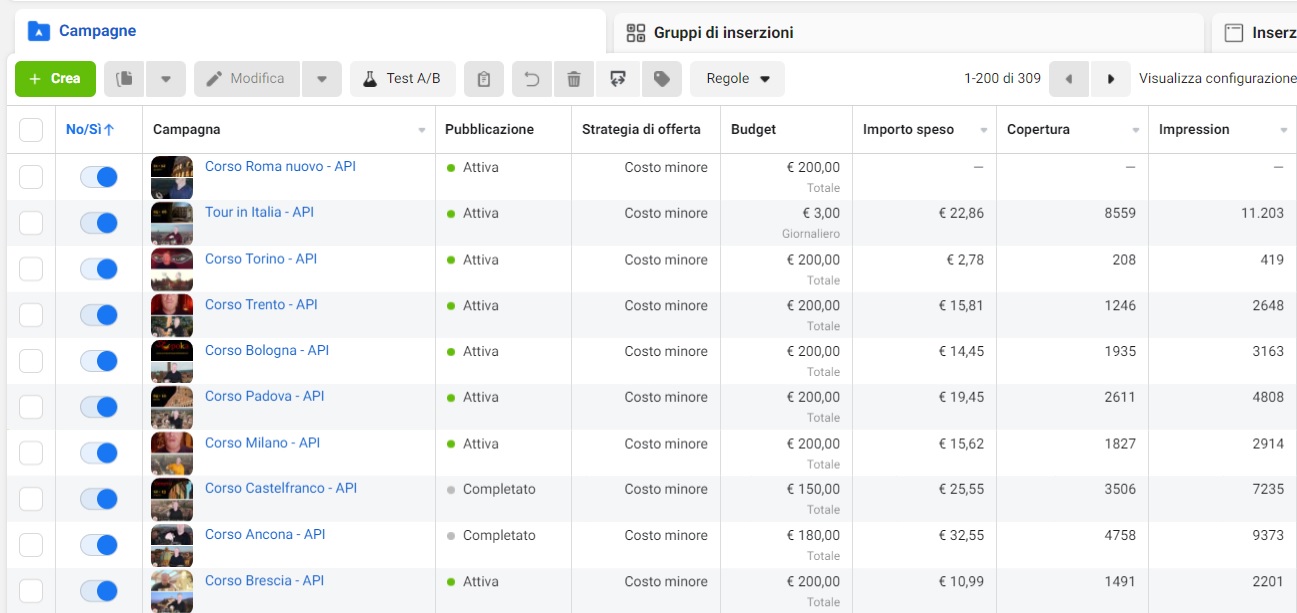
Task: Turn off the Tour in Italia campaign
Action: tap(99, 223)
